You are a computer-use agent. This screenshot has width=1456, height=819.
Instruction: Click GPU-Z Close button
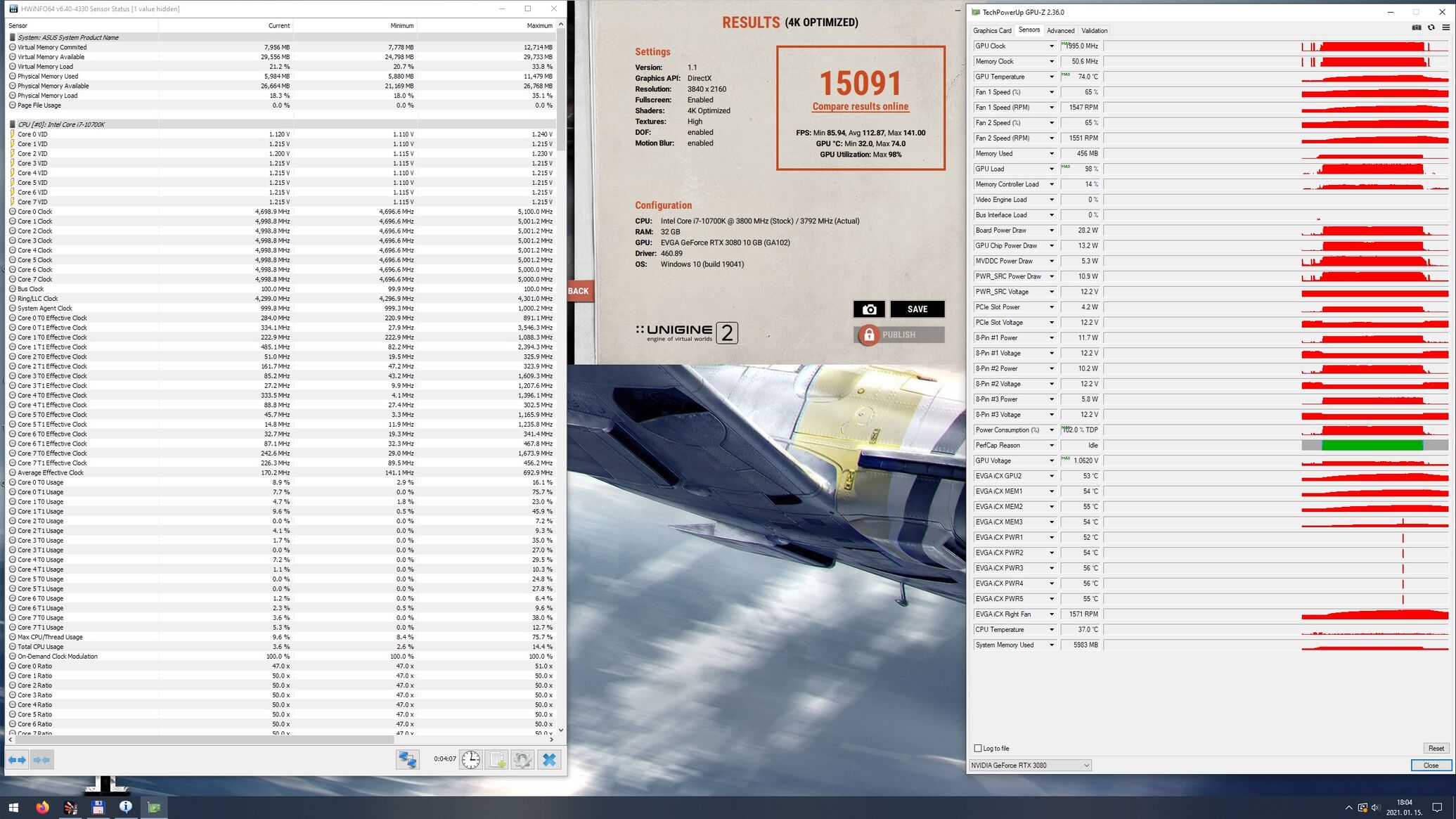point(1431,766)
